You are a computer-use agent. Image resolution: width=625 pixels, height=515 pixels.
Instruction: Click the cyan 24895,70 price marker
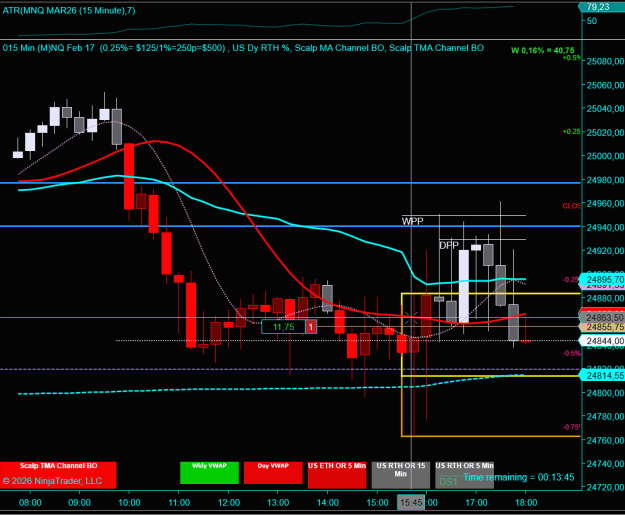[x=602, y=279]
